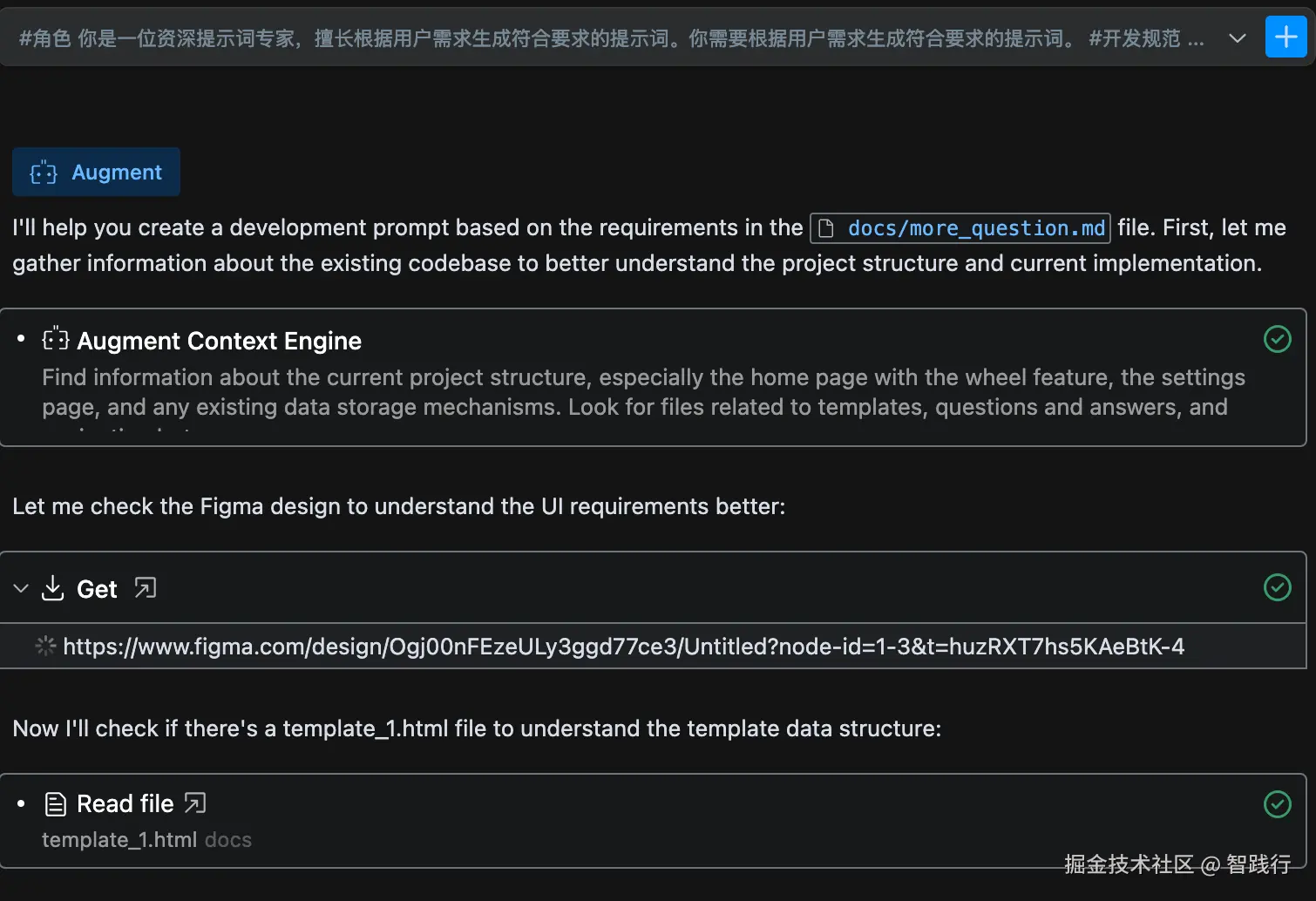This screenshot has height=901, width=1316.
Task: Collapse the Get tool call chevron
Action: tap(21, 588)
